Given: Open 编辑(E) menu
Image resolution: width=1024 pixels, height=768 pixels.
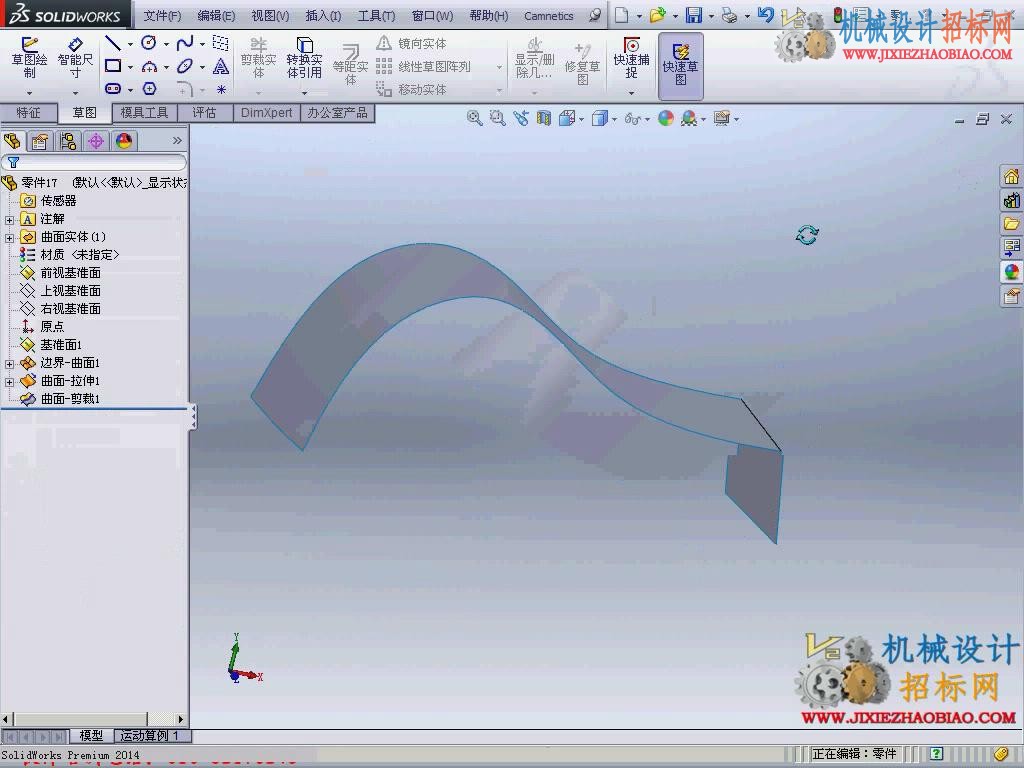Looking at the screenshot, I should (216, 16).
